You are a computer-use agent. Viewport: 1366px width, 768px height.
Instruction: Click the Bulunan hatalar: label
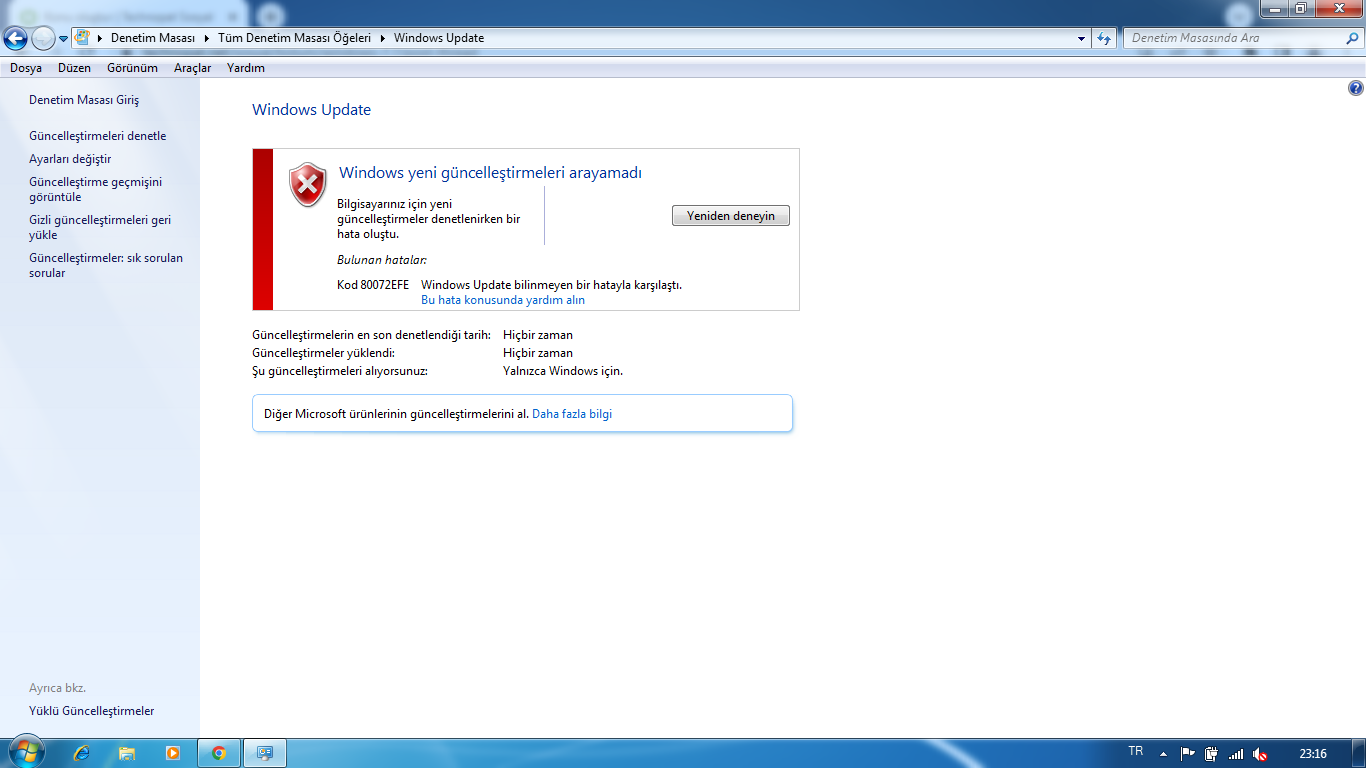click(382, 260)
